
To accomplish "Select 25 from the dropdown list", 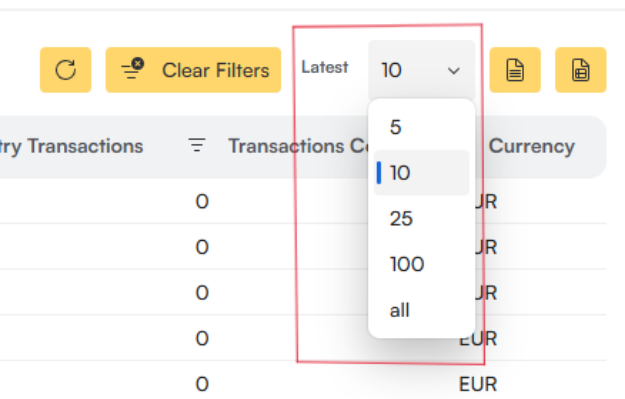I will tap(421, 218).
